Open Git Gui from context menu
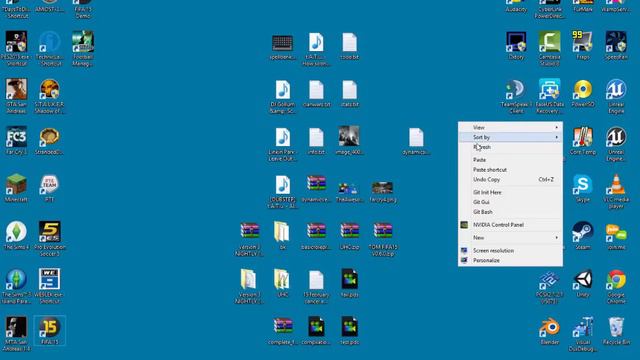Viewport: 640px width, 360px height. (x=510, y=202)
